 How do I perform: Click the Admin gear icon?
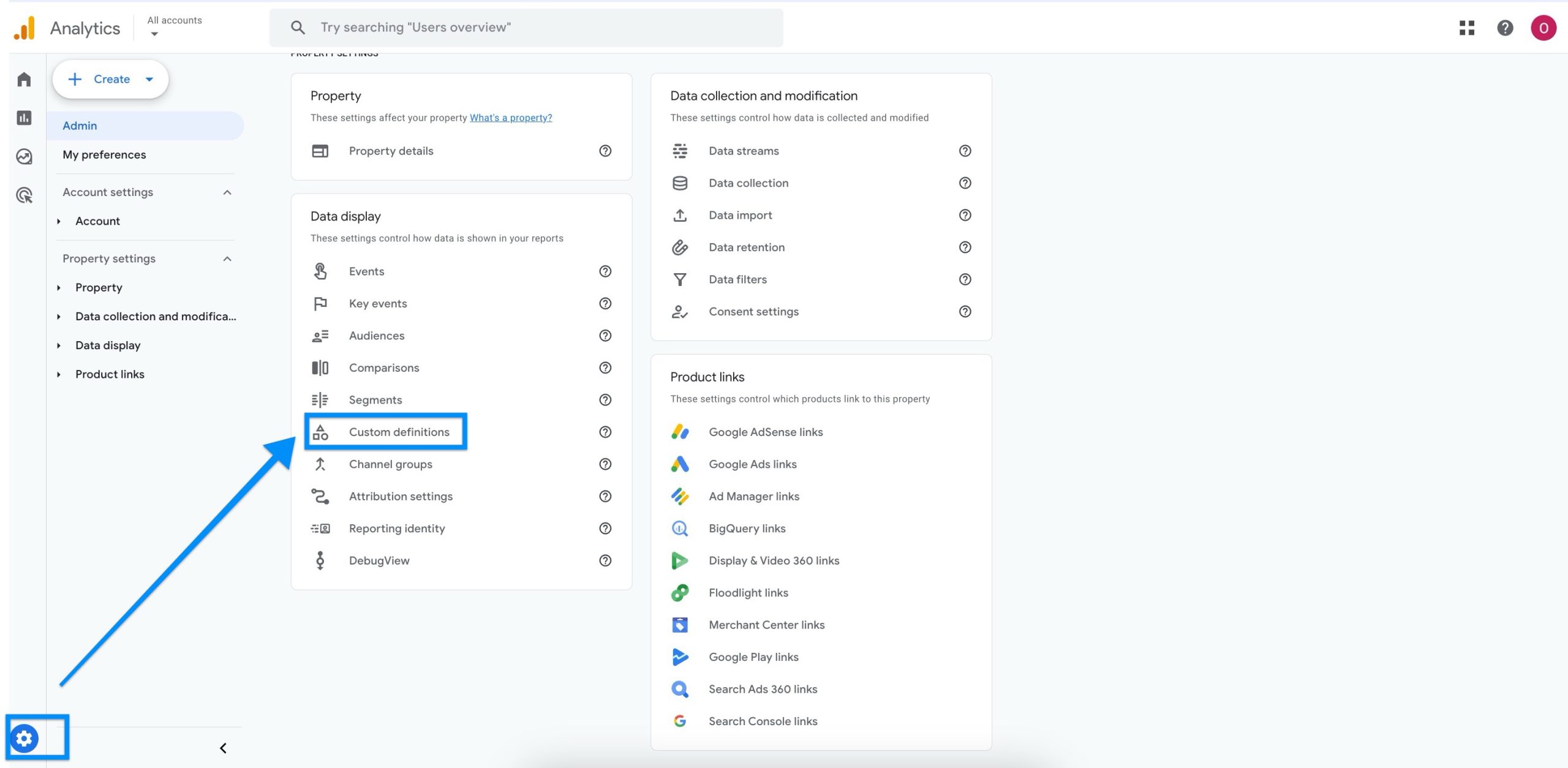24,739
